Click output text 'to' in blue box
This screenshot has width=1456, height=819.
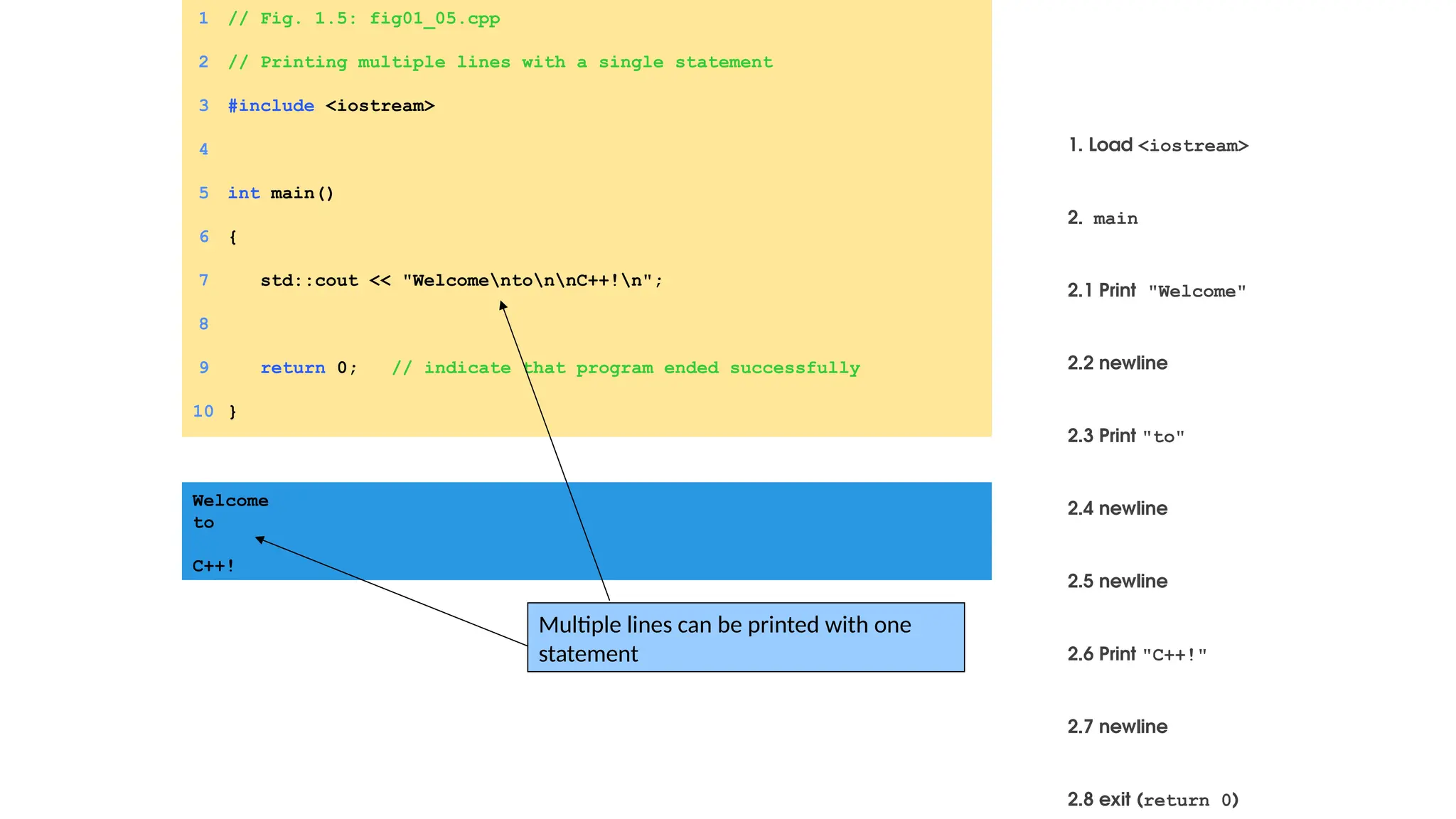[203, 523]
